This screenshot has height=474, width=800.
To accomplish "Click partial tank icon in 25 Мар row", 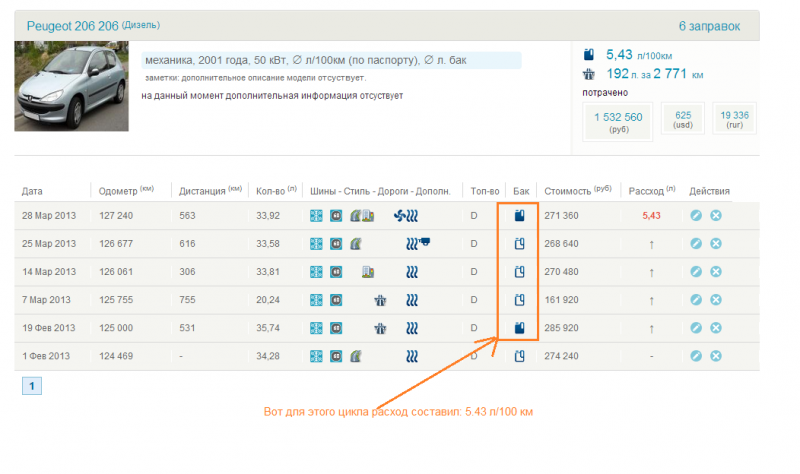I will [518, 243].
